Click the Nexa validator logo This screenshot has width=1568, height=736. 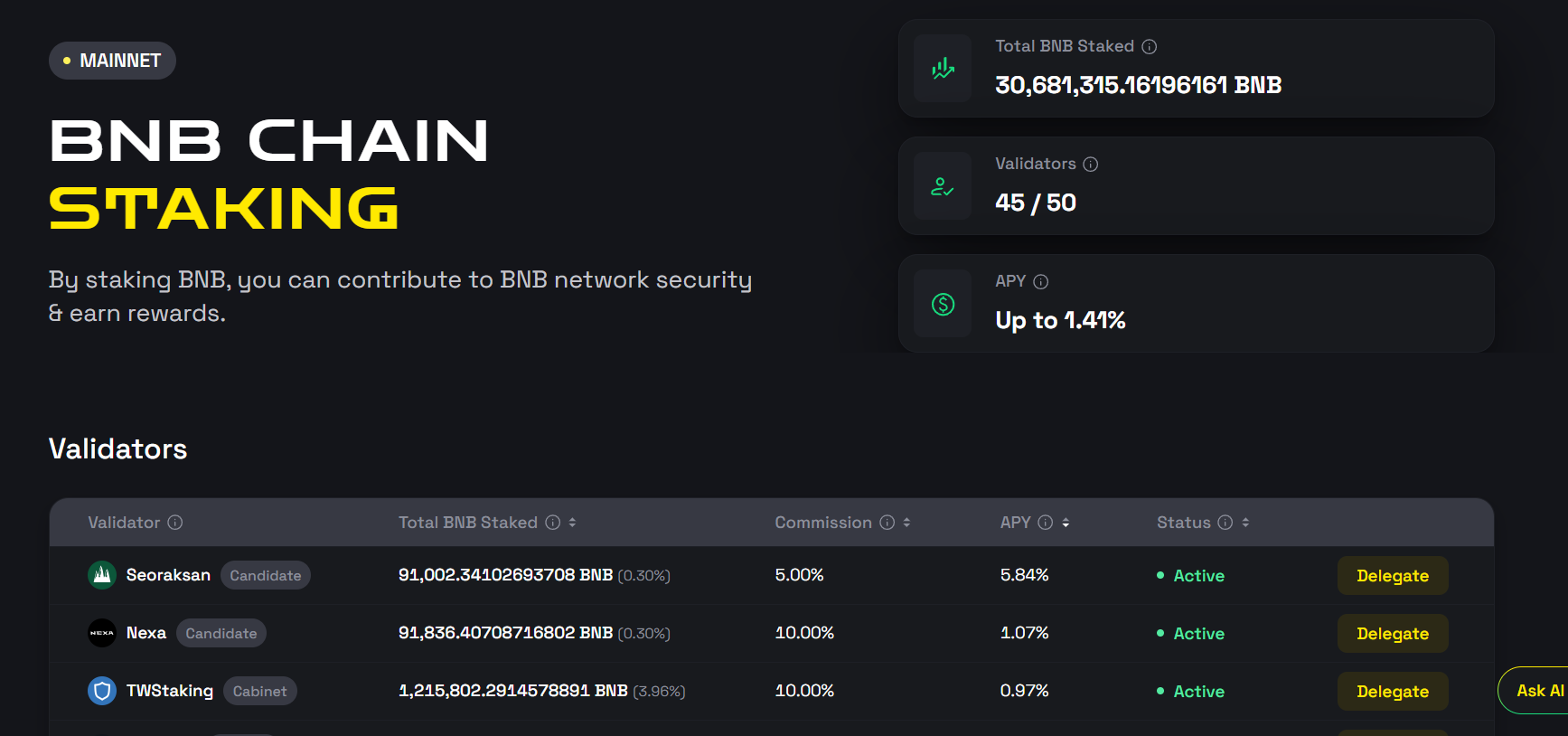pyautogui.click(x=102, y=633)
